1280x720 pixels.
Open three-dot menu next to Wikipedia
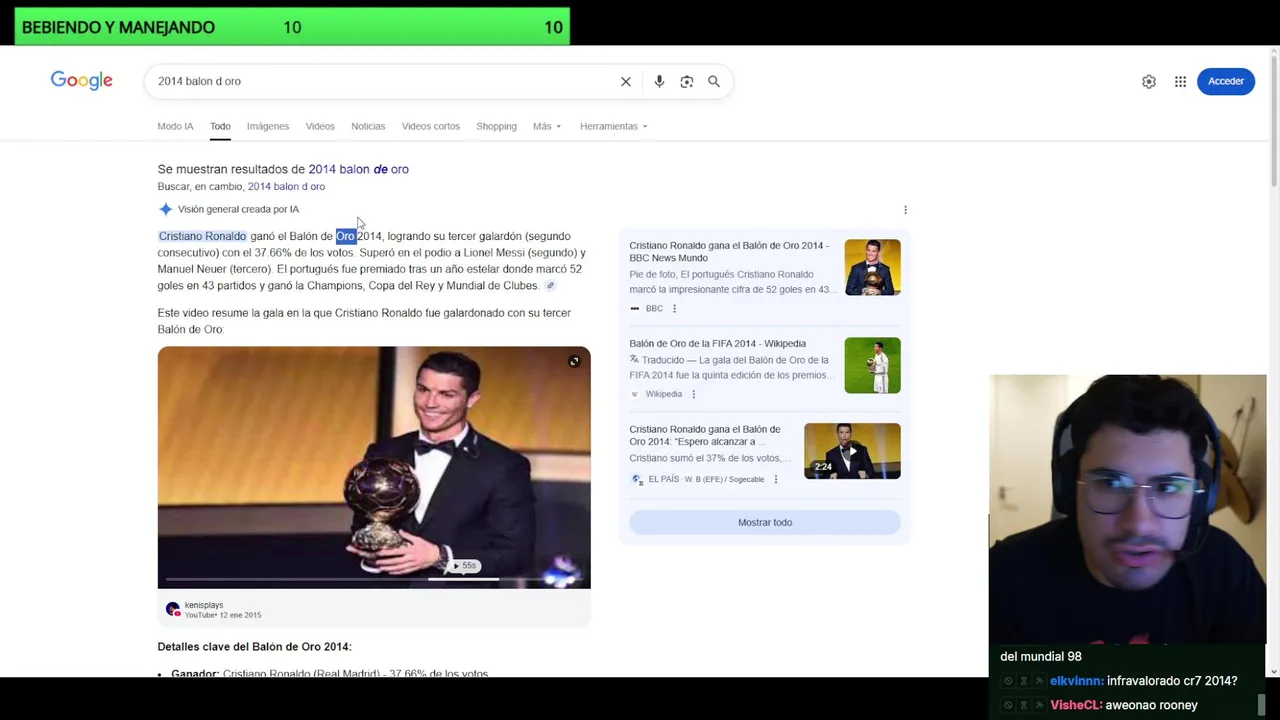[x=693, y=394]
